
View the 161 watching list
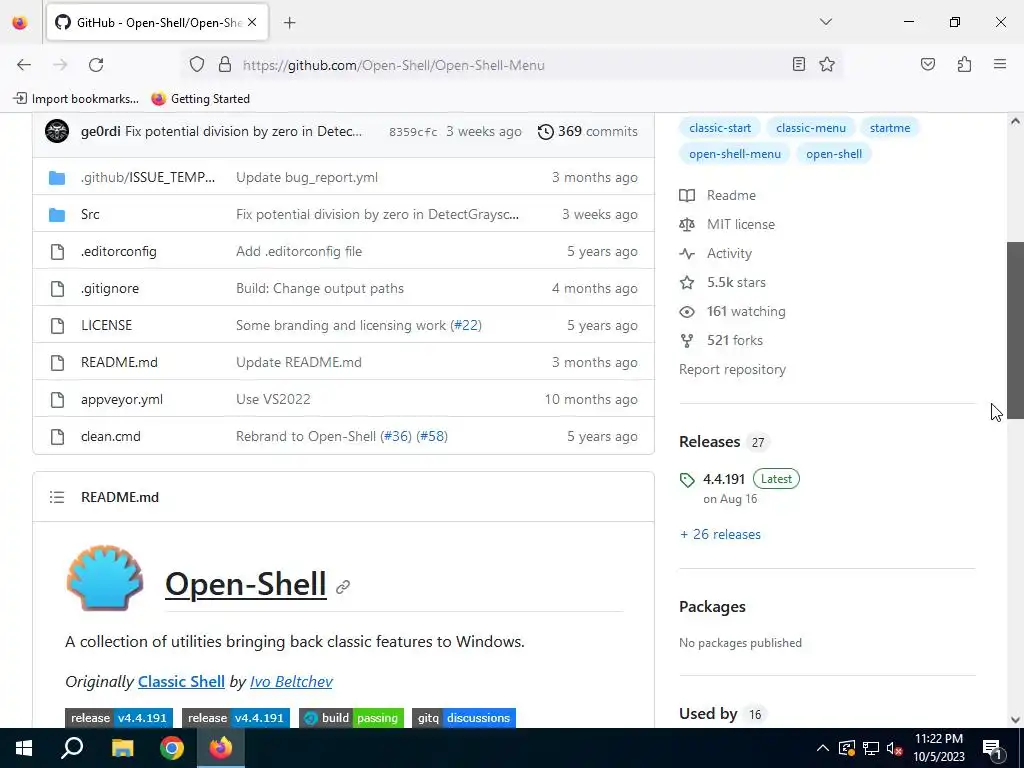tap(732, 312)
